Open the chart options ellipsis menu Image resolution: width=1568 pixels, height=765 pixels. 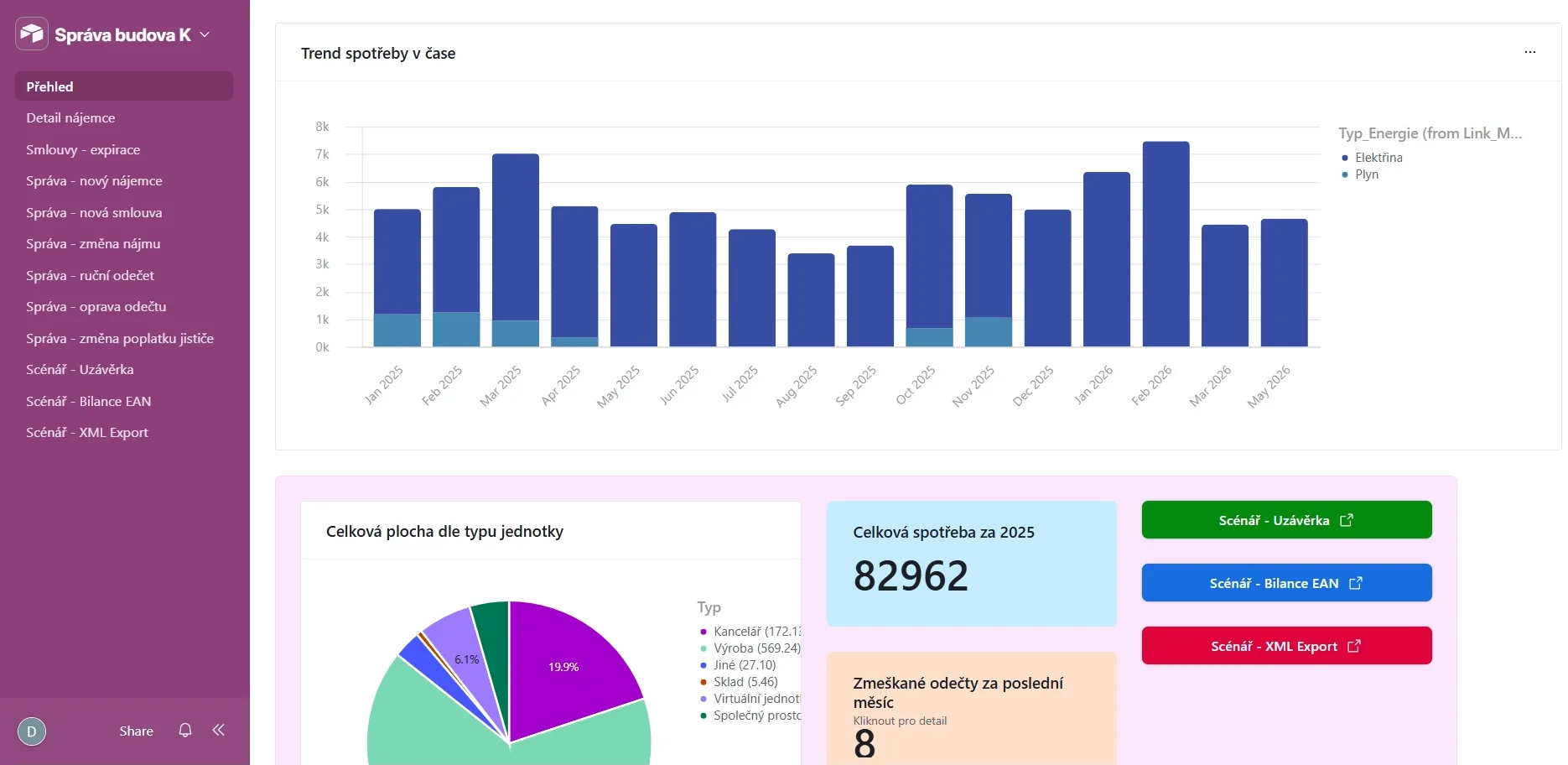click(1530, 53)
